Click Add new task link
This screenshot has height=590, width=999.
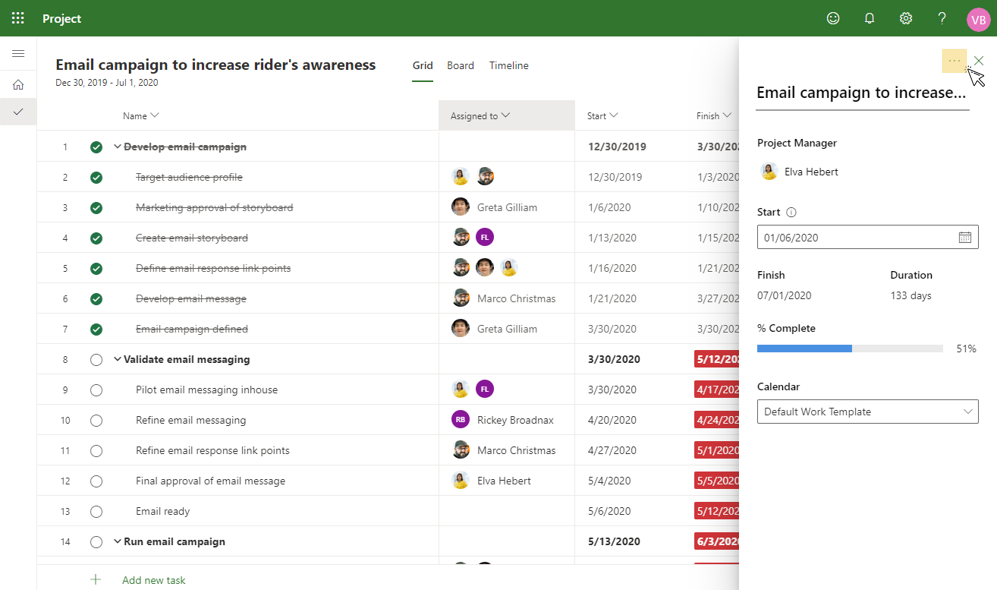(x=154, y=580)
